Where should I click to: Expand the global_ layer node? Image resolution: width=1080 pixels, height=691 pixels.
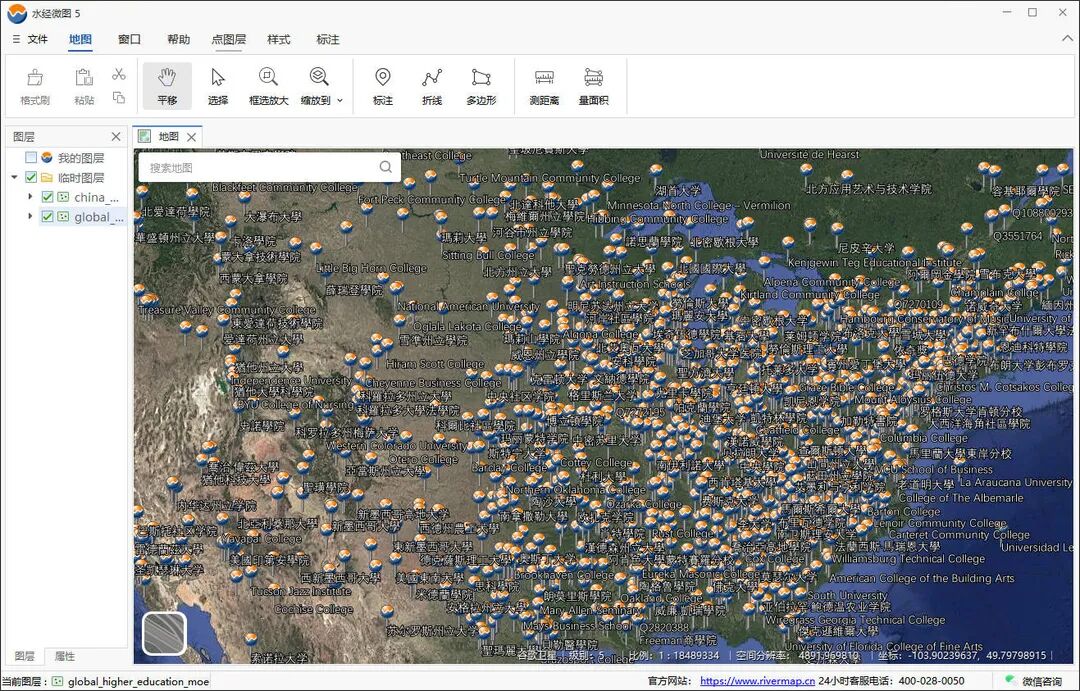point(30,217)
